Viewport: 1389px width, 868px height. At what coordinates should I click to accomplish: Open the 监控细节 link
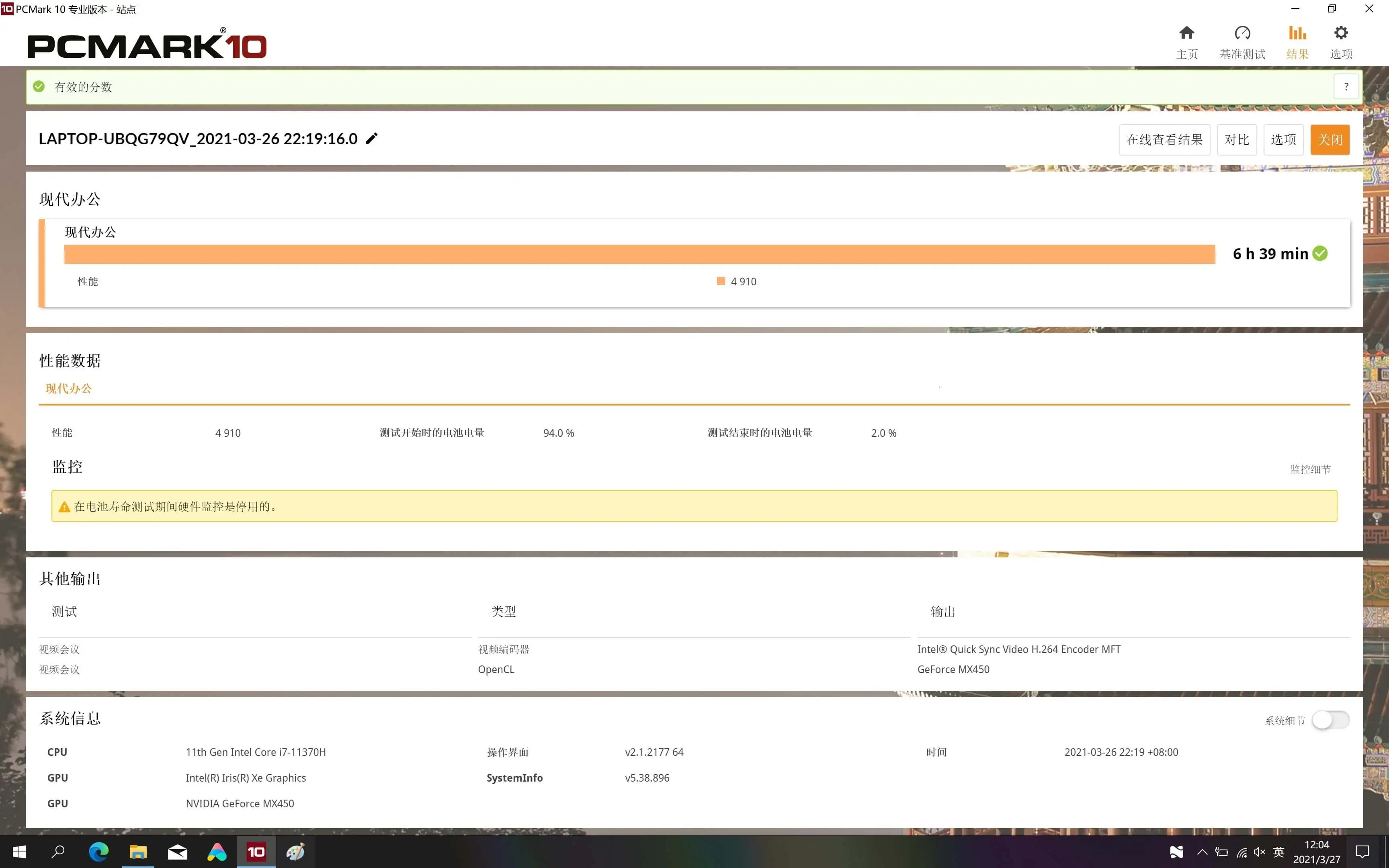[x=1310, y=469]
